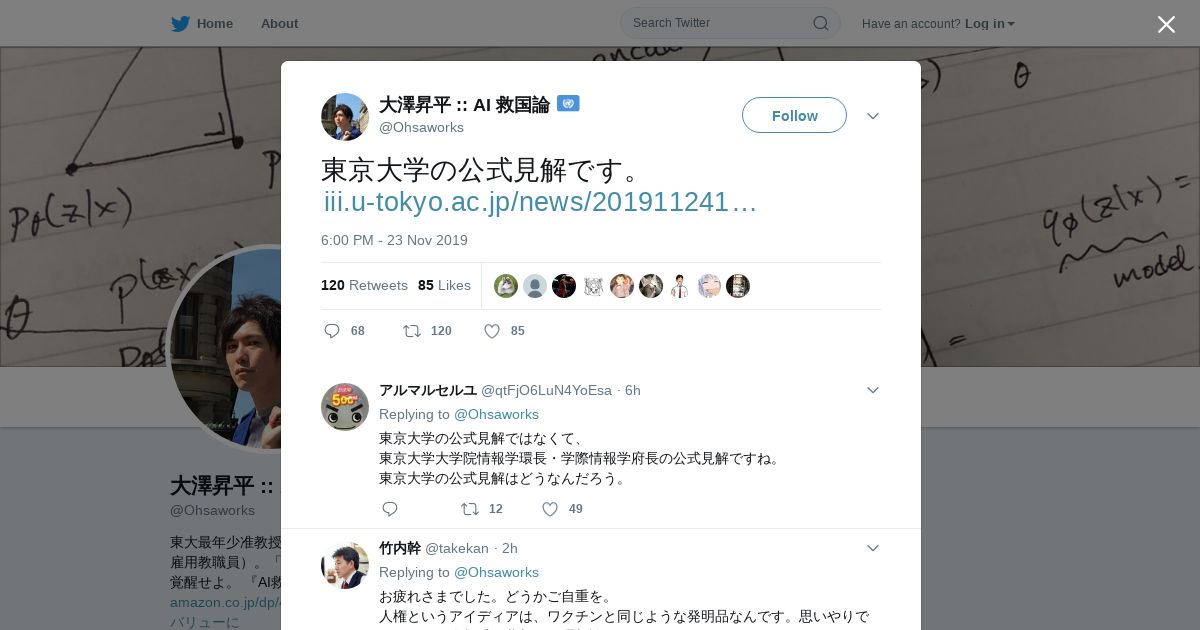Screen dimensions: 1200x630
Task: Like アルマルセルユ's reply with 49 likes
Action: [549, 509]
